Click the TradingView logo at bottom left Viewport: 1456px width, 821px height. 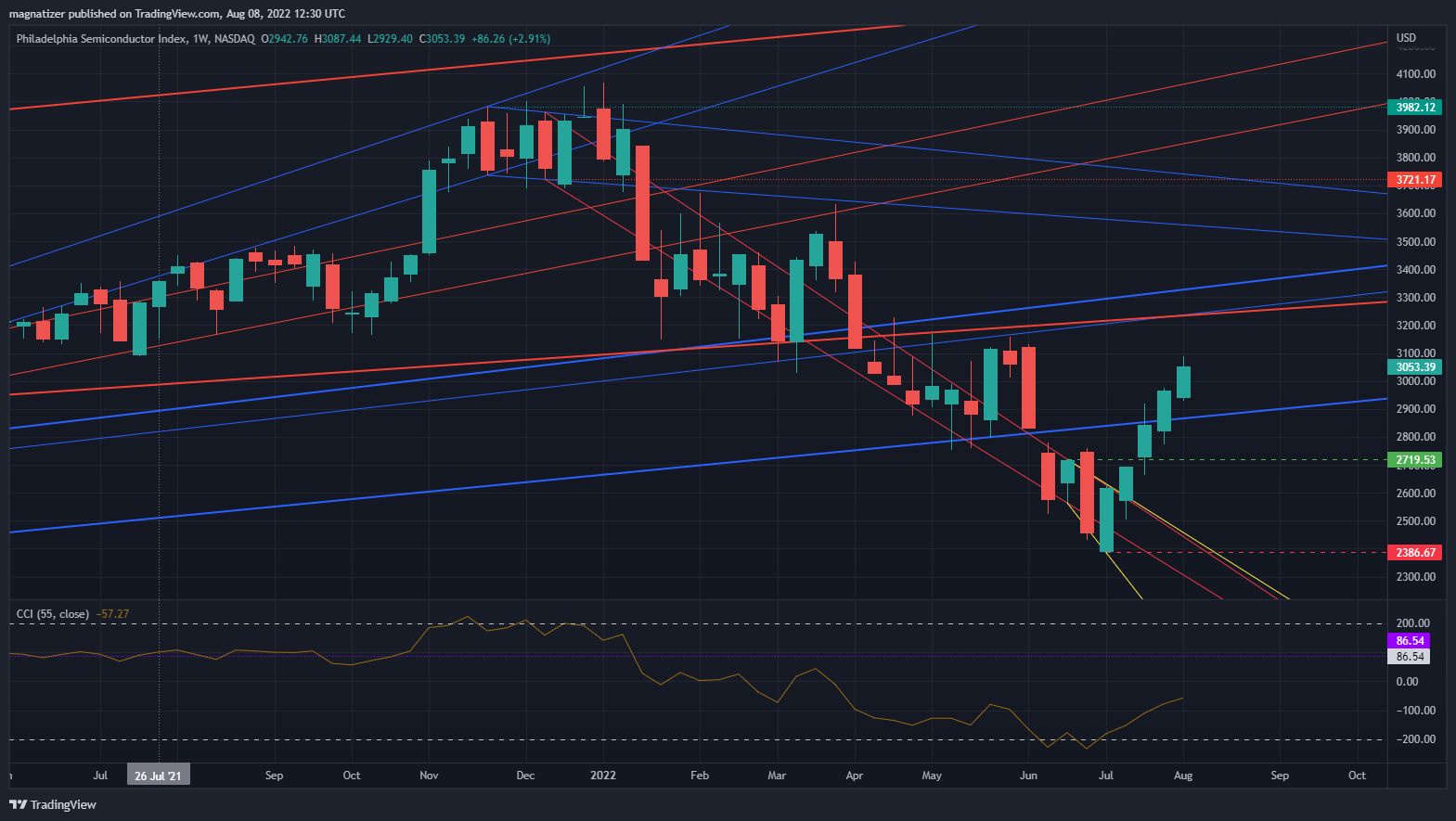[x=53, y=804]
